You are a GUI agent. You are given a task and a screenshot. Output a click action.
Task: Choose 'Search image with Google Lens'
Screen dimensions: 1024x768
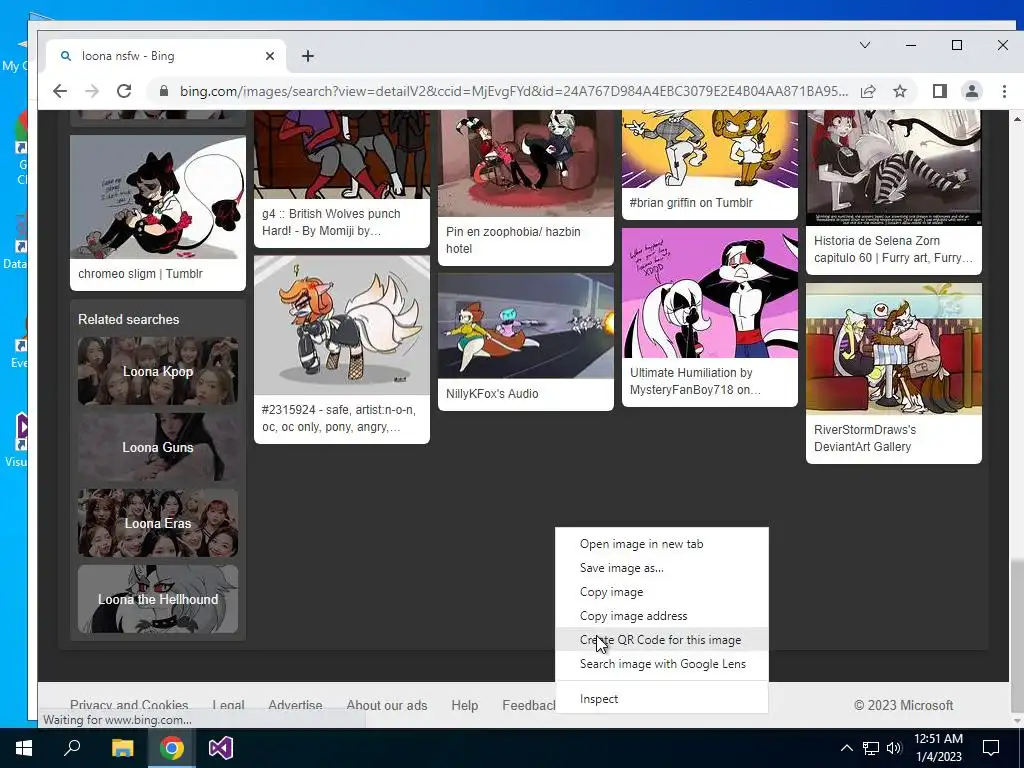[662, 664]
